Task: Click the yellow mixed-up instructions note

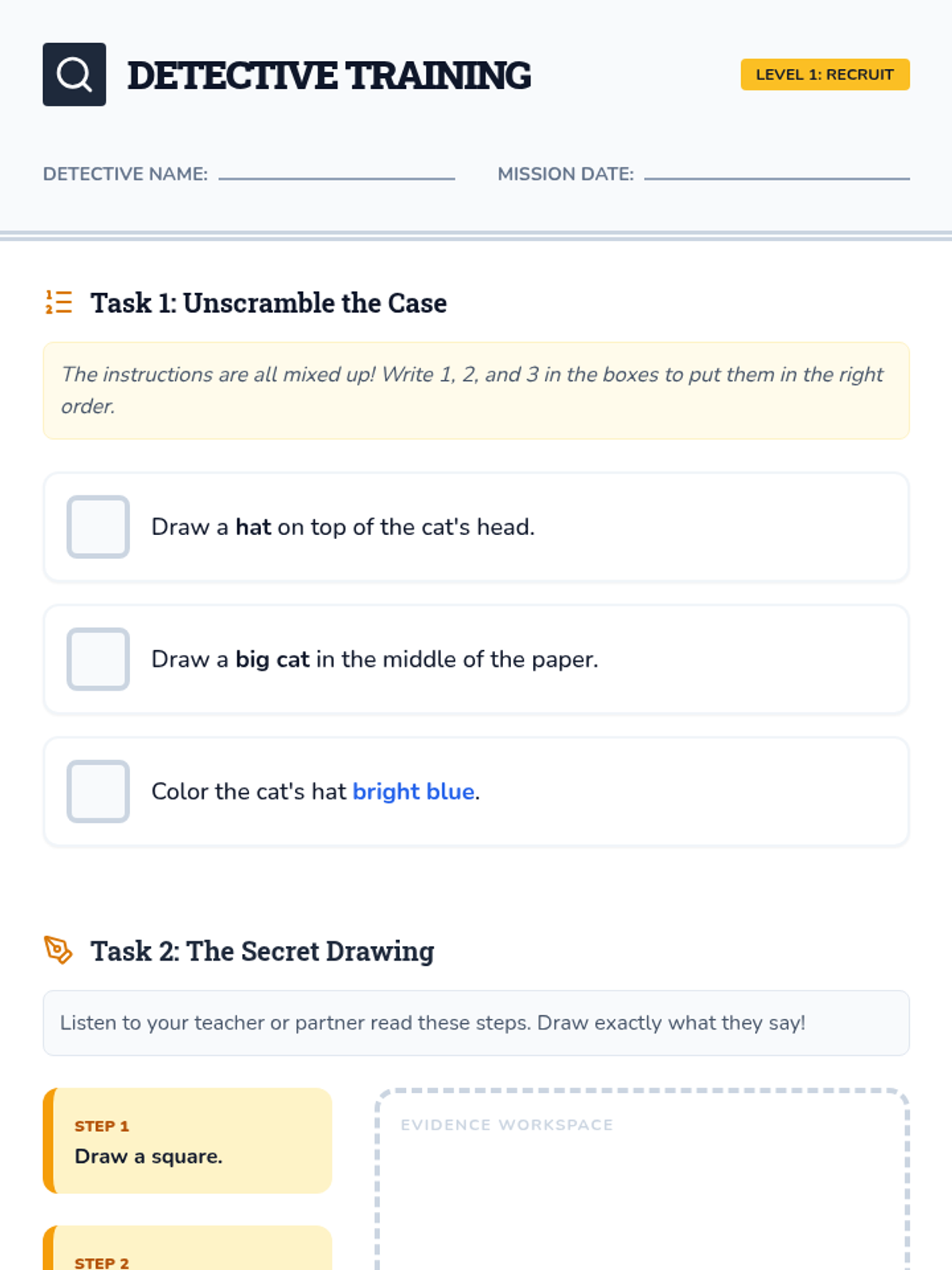Action: (x=476, y=391)
